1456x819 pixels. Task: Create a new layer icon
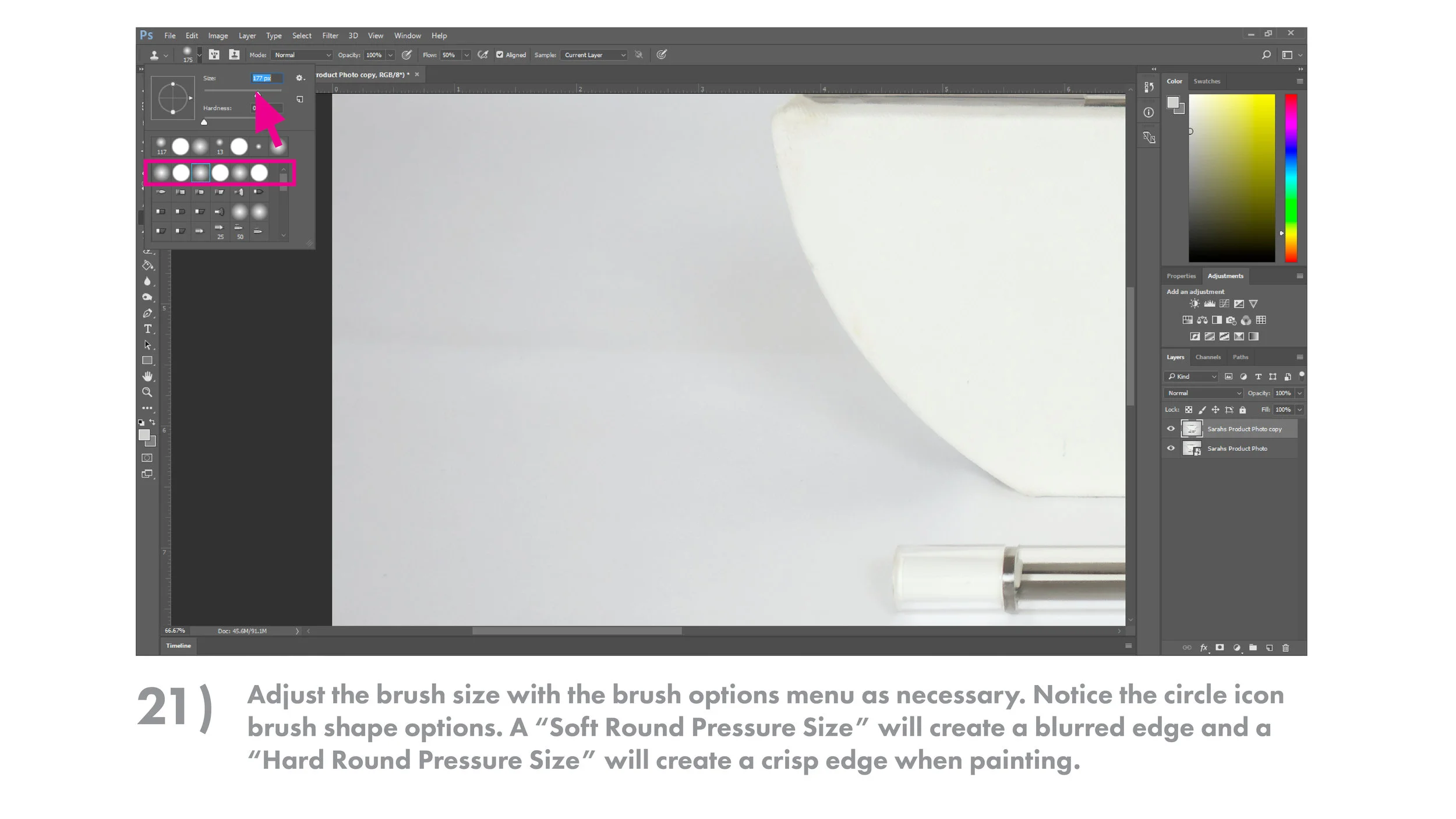pos(1270,648)
